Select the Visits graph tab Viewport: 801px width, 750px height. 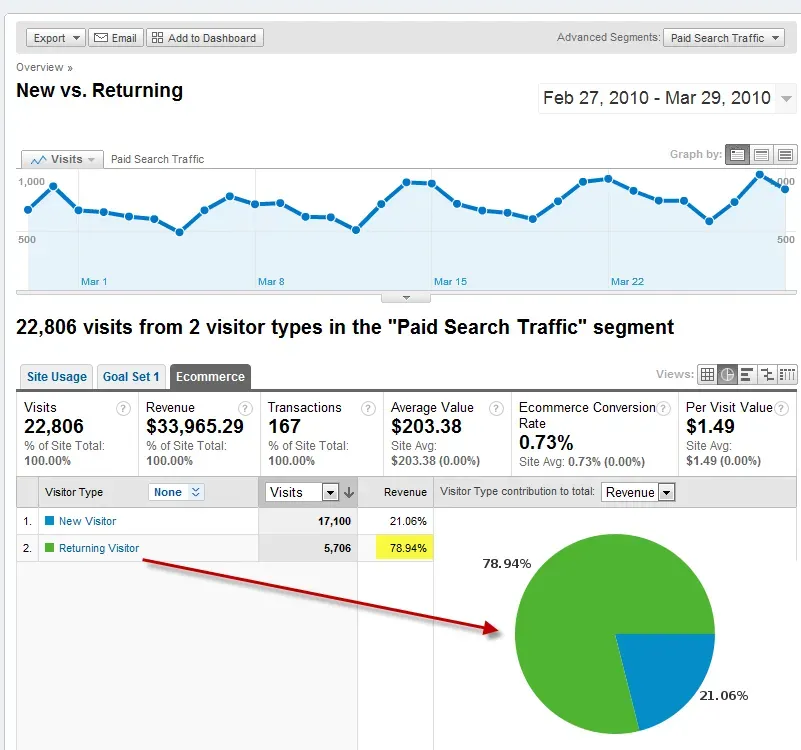61,158
